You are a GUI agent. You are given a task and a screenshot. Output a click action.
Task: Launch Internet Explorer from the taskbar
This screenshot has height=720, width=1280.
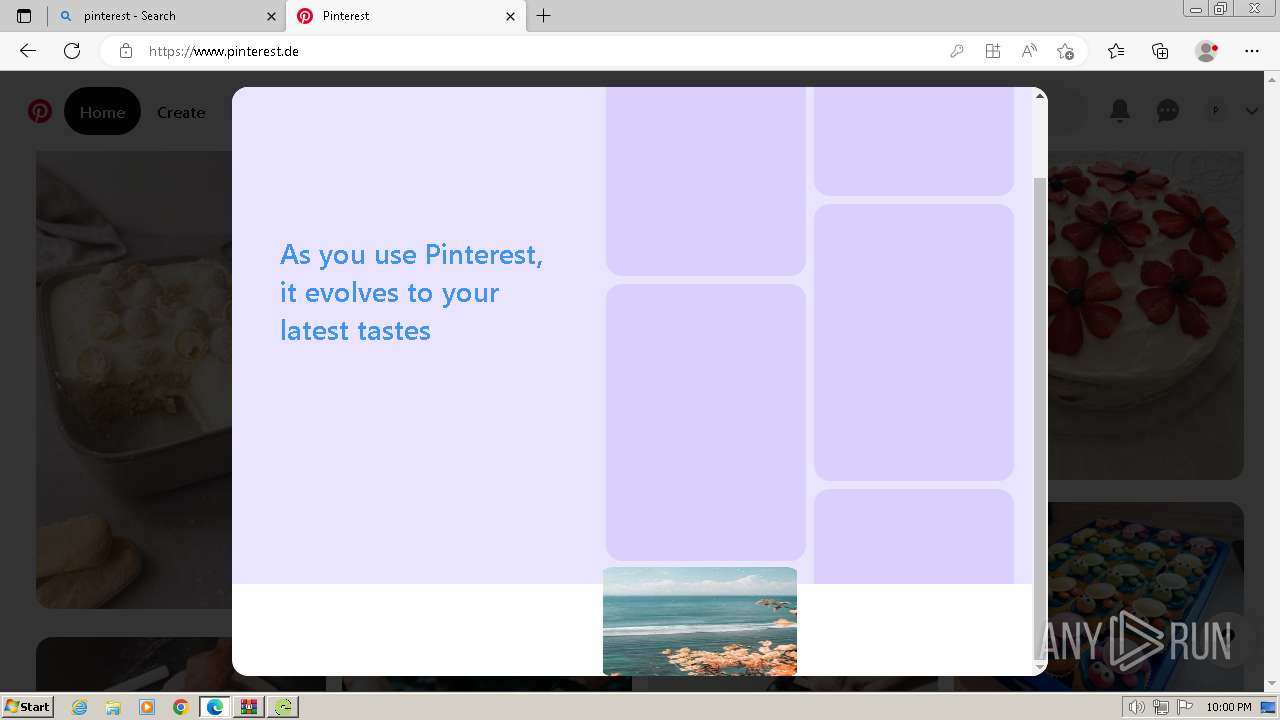pyautogui.click(x=80, y=707)
